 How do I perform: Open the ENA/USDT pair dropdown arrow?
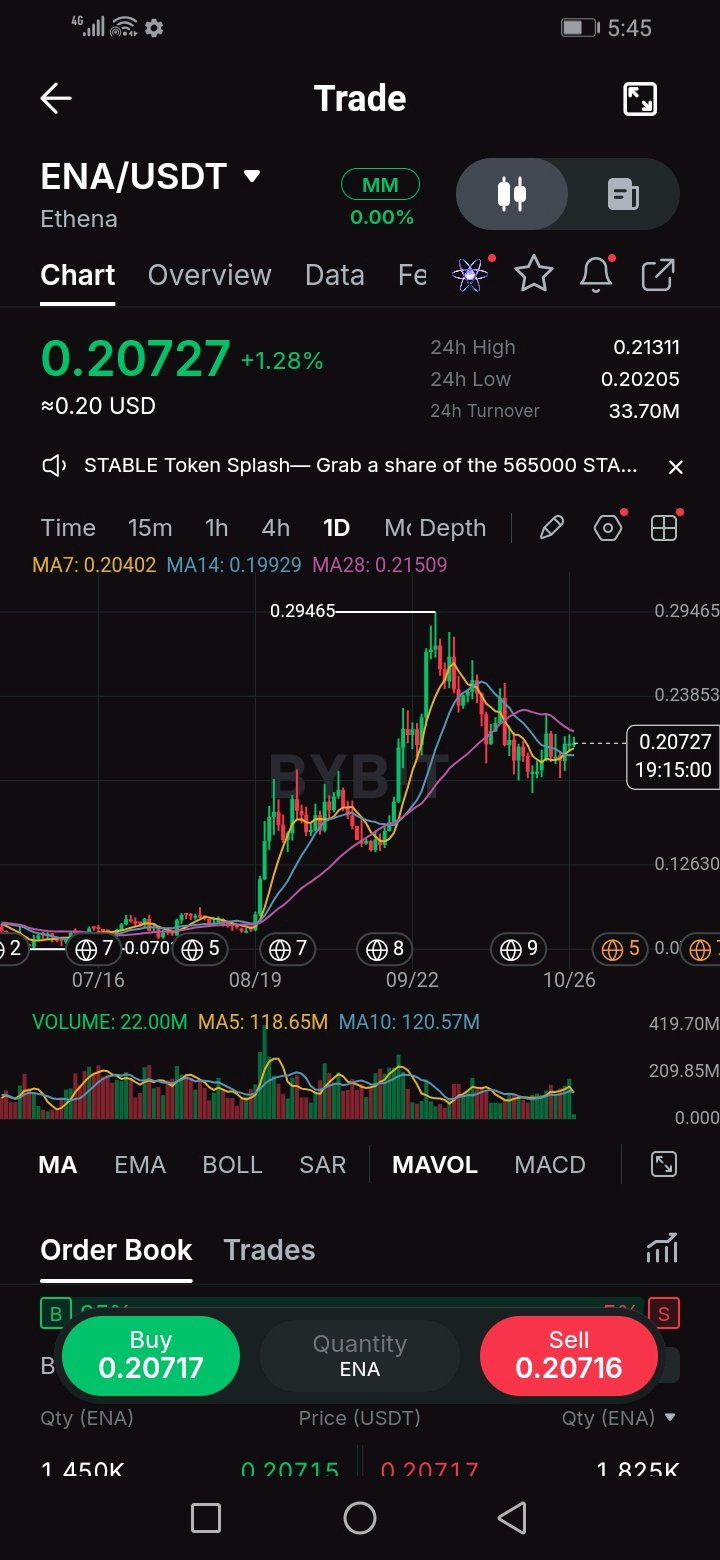tap(252, 177)
